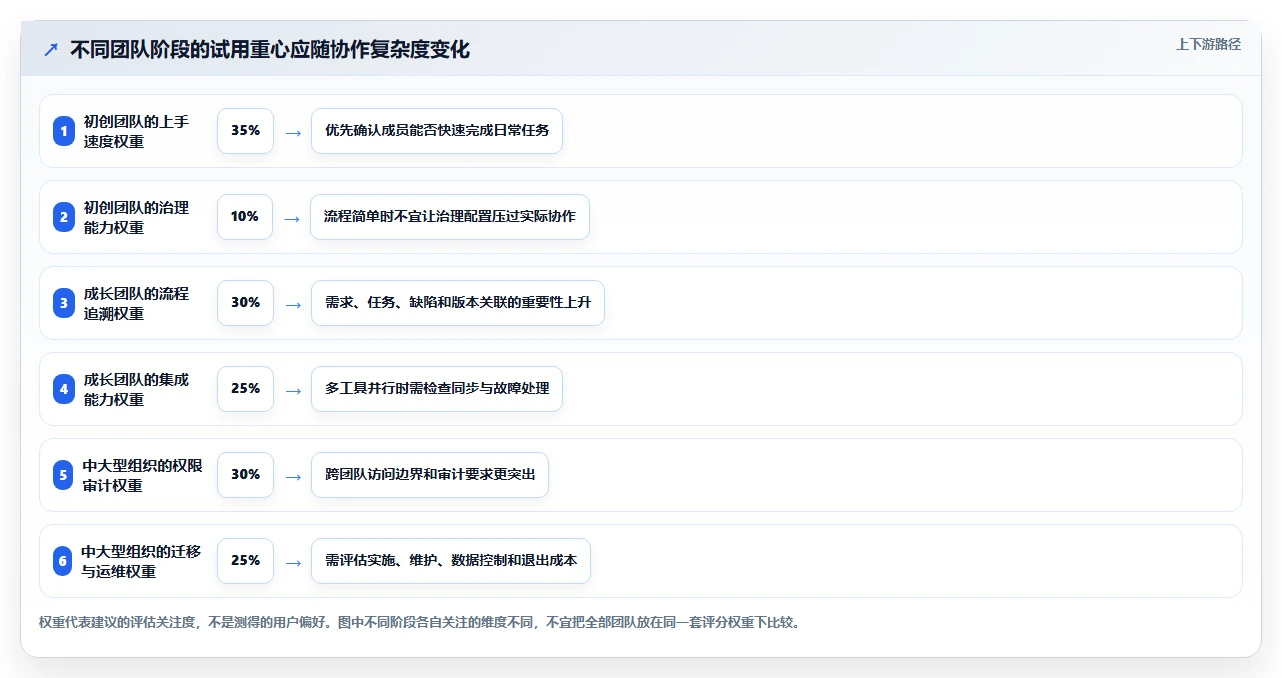Screen dimensions: 1282x678
Task: Click the label 中大型组织的迁移与运维权重
Action: pyautogui.click(x=142, y=561)
